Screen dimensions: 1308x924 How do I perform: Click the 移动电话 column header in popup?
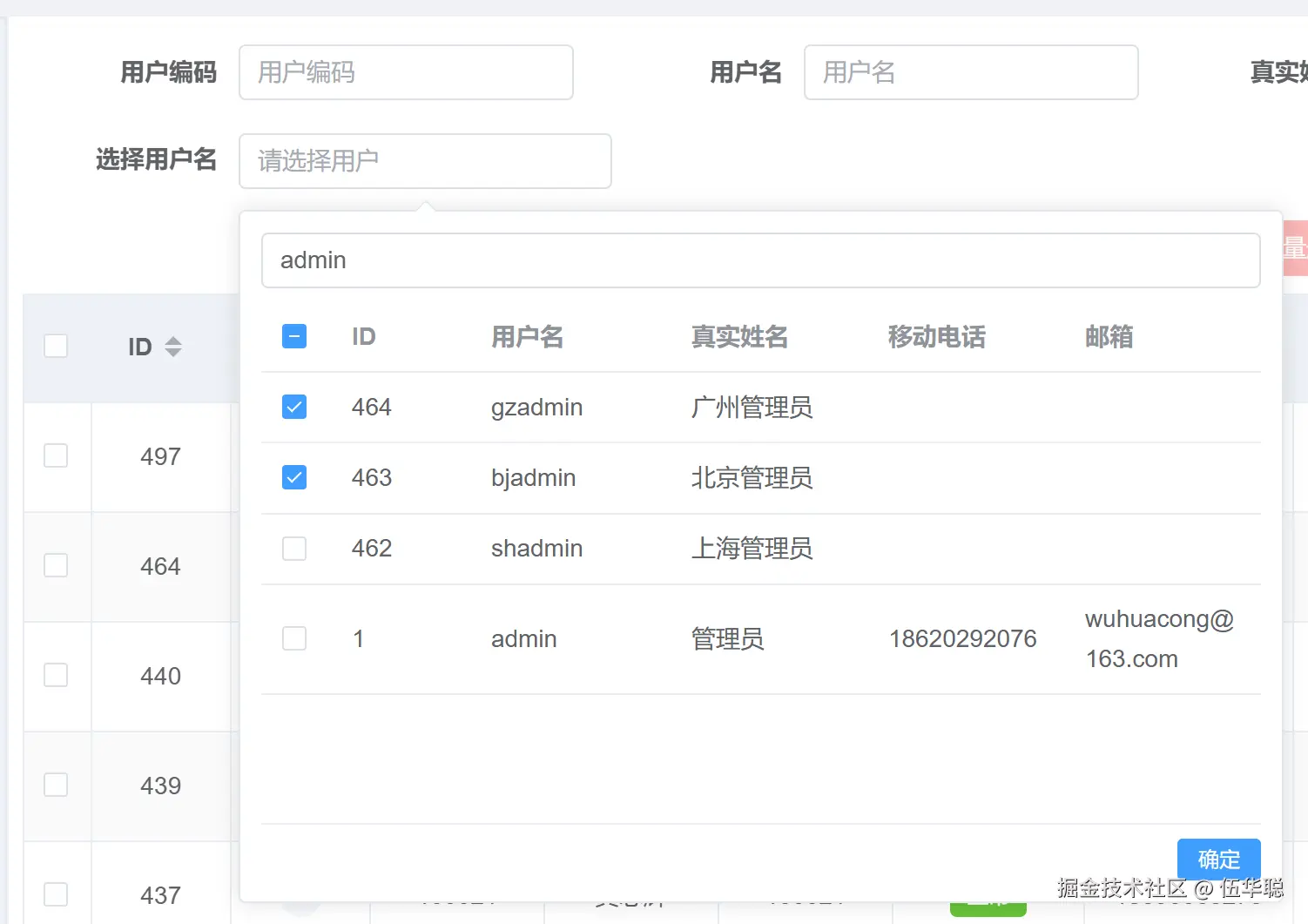[937, 337]
